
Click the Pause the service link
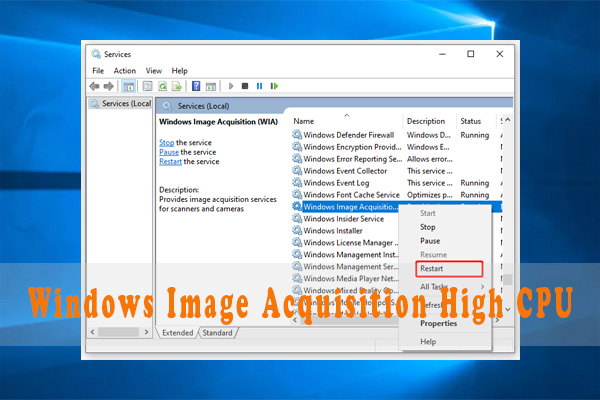[x=169, y=152]
